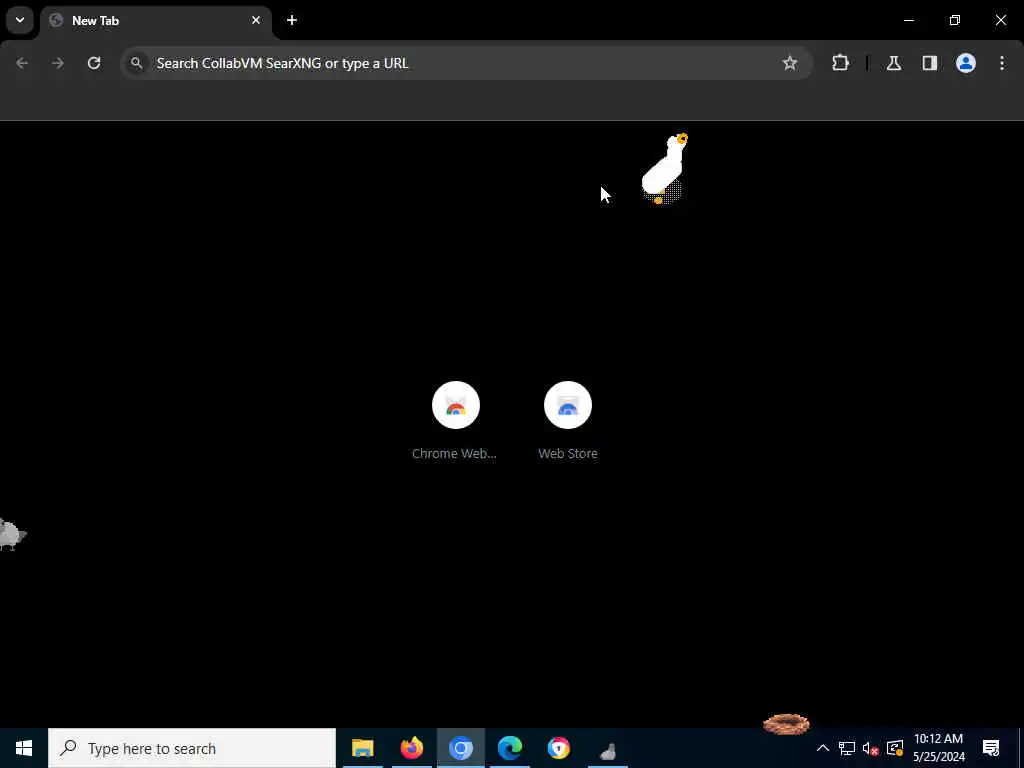
Task: Launch Firefox from the taskbar
Action: [x=411, y=748]
